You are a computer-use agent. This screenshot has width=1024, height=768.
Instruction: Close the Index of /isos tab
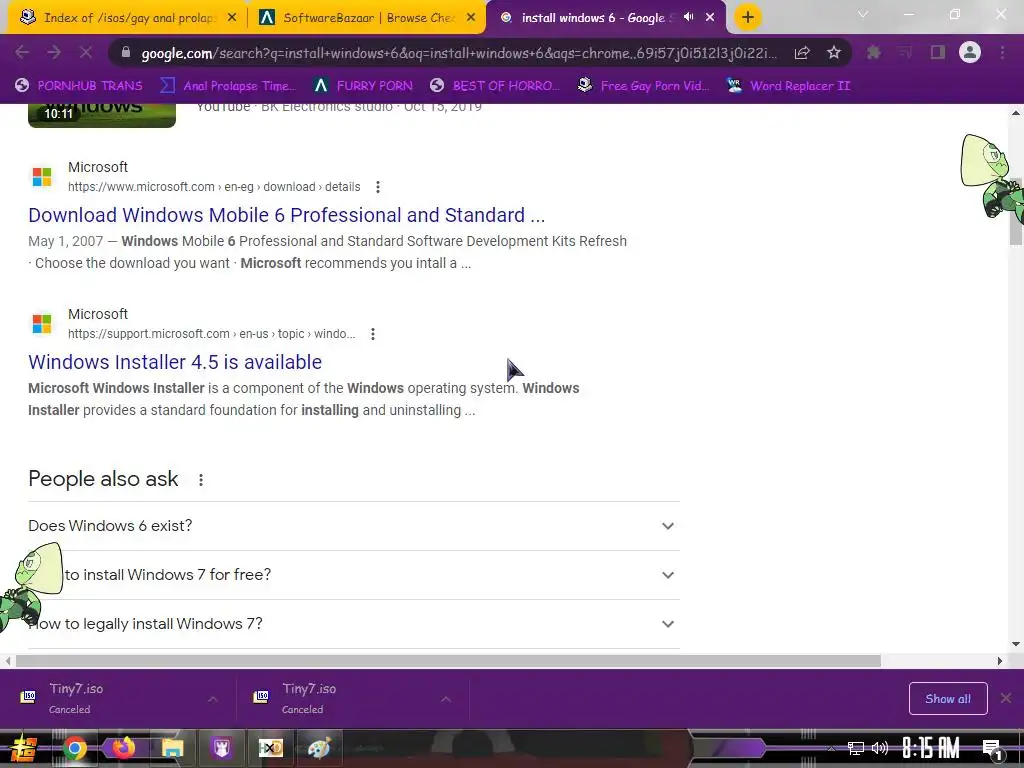click(232, 18)
